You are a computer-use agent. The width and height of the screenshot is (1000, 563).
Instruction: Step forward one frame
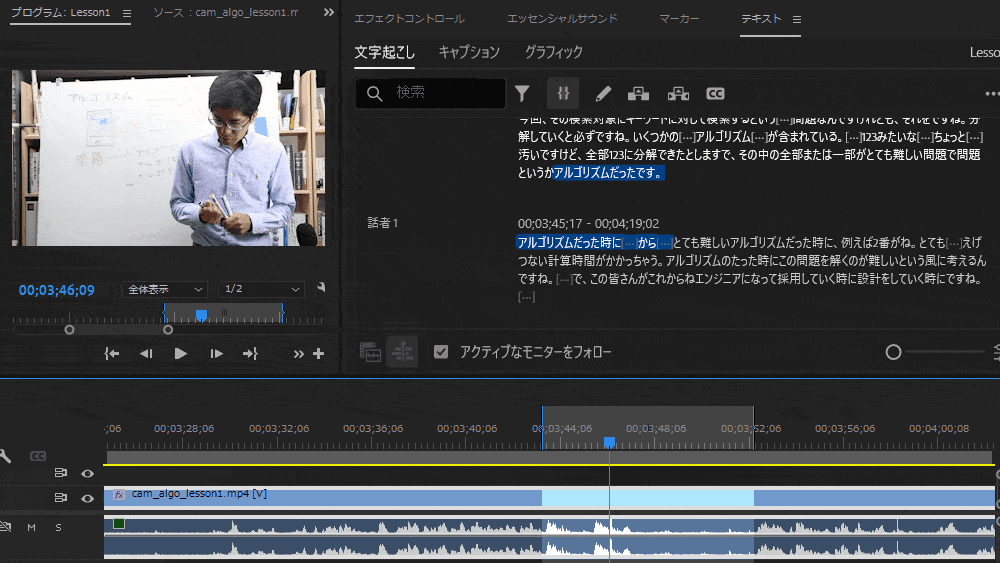pyautogui.click(x=216, y=353)
